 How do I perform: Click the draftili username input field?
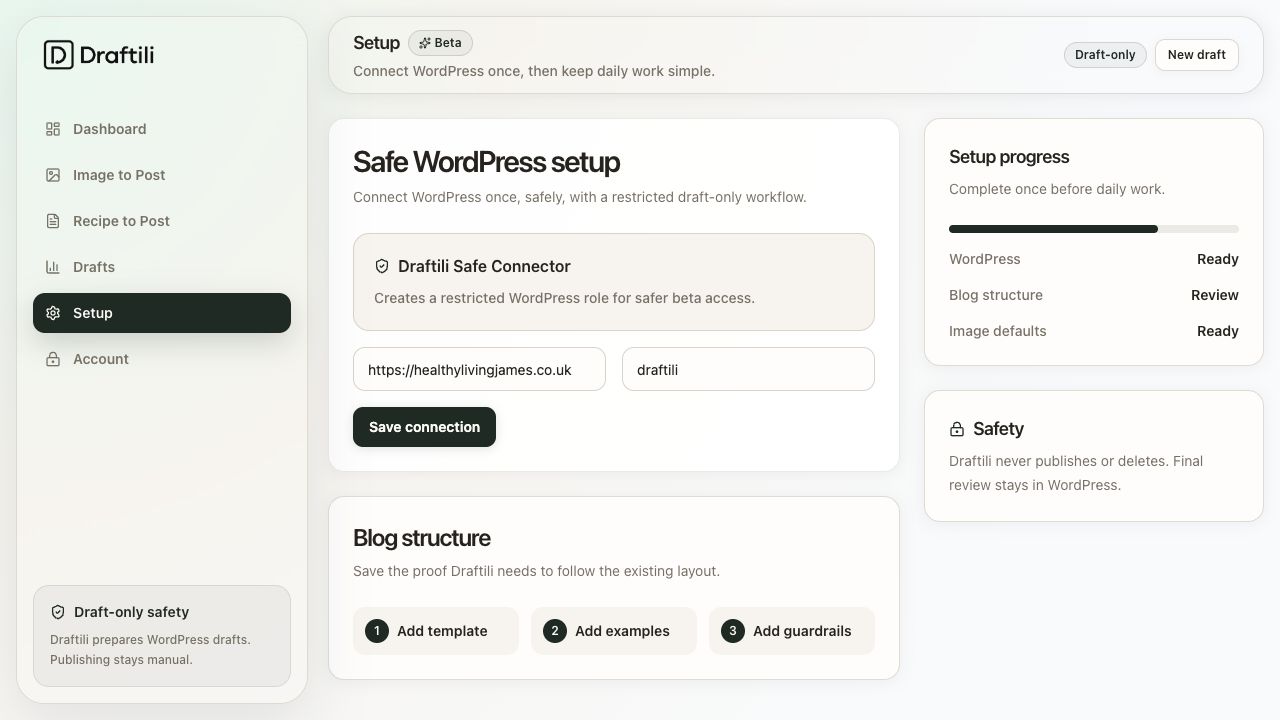coord(748,369)
